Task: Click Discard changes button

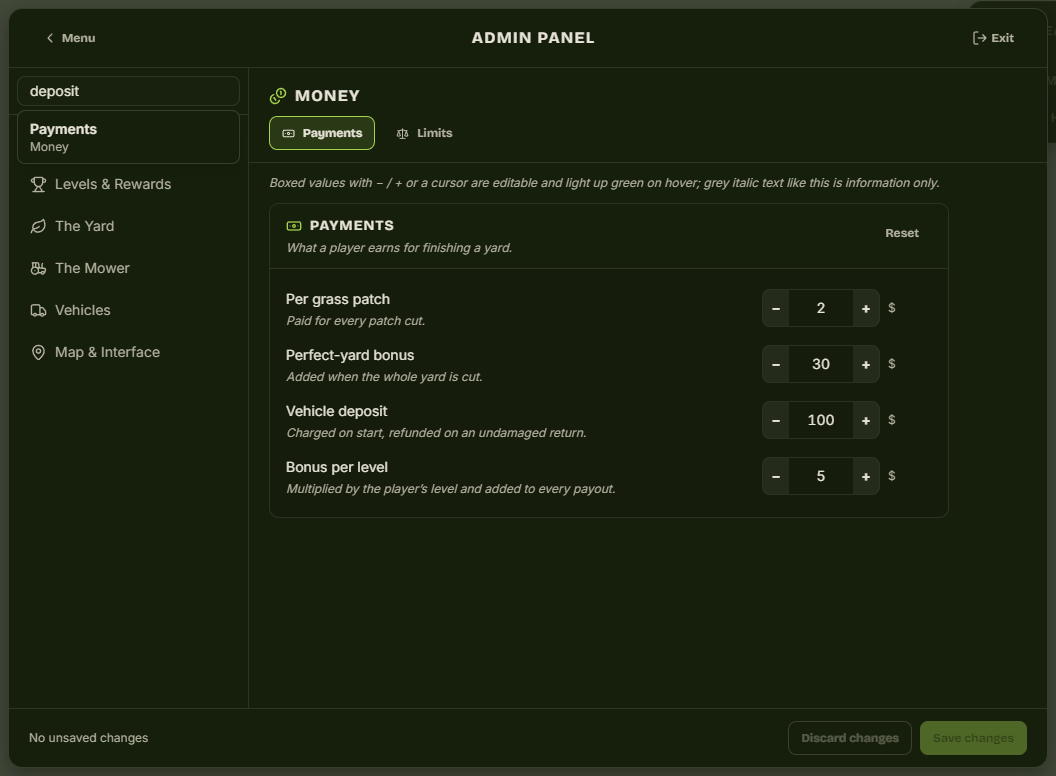Action: pos(849,738)
